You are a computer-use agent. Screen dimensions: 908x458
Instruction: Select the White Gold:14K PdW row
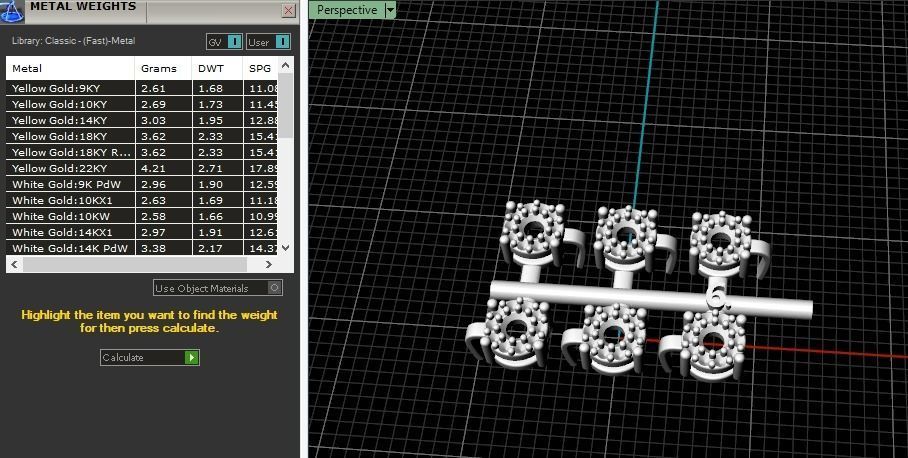[x=142, y=248]
